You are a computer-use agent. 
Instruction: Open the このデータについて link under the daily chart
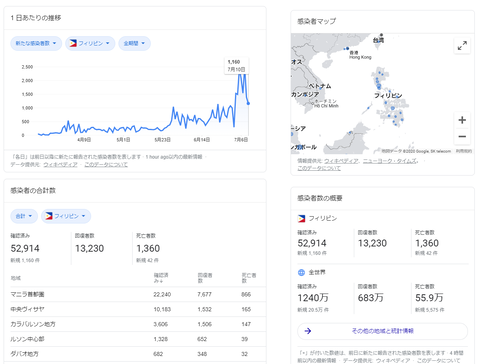(106, 165)
